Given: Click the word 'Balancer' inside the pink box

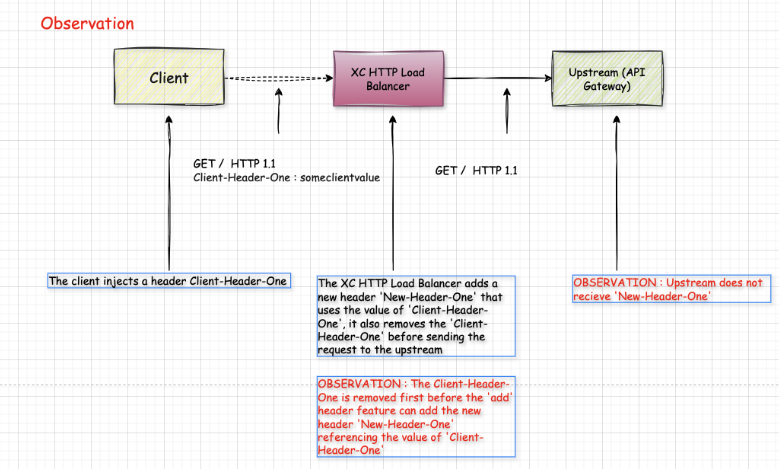Looking at the screenshot, I should tap(388, 86).
